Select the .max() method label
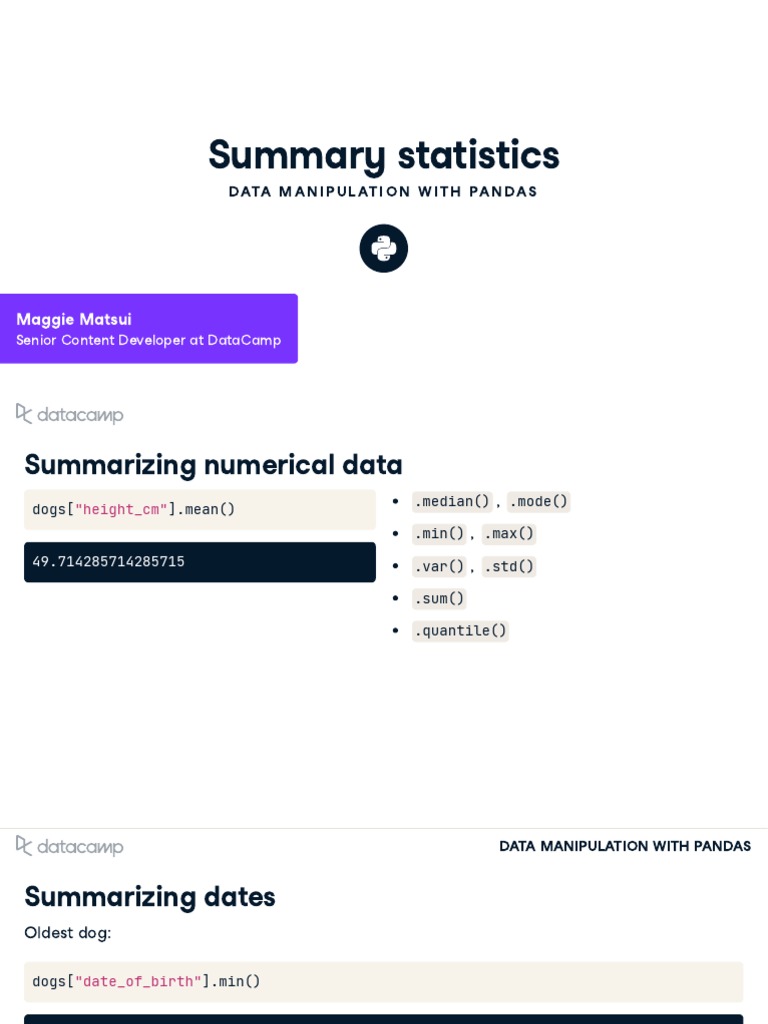This screenshot has width=768, height=1024. pos(509,533)
